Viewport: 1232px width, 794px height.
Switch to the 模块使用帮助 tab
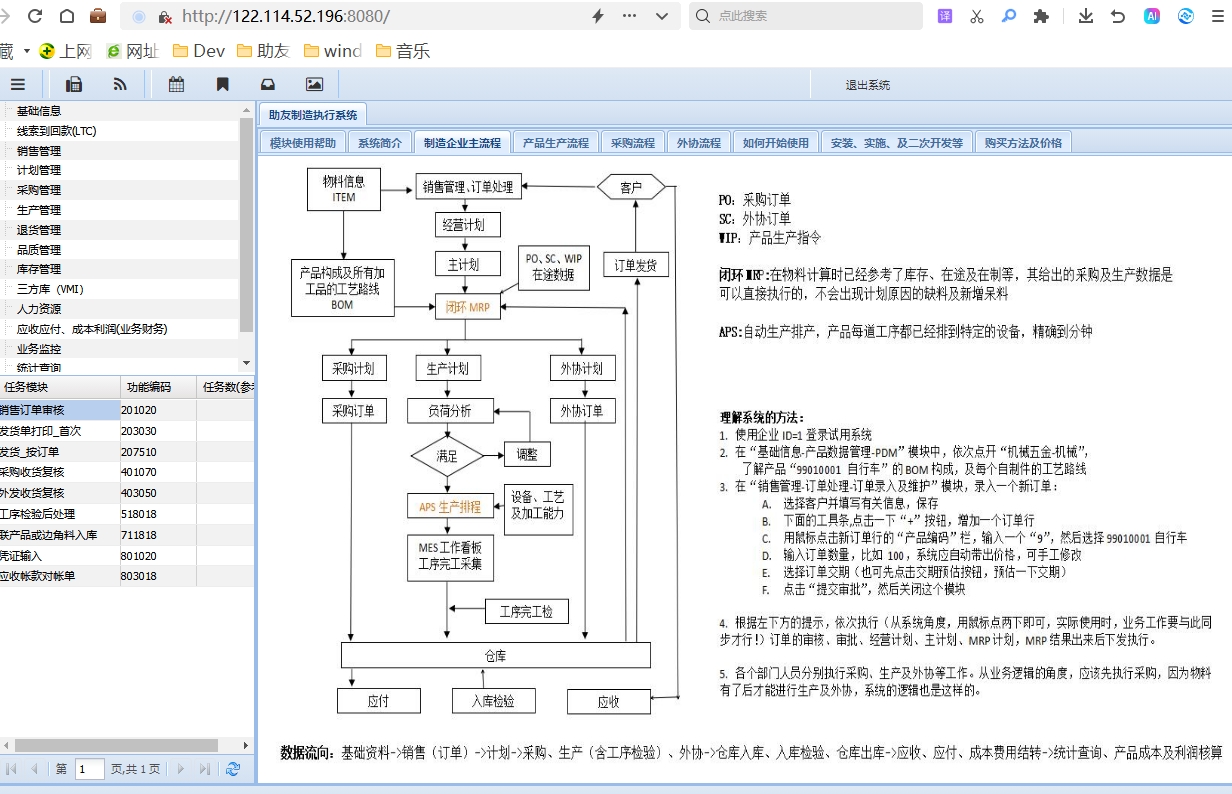pyautogui.click(x=303, y=143)
